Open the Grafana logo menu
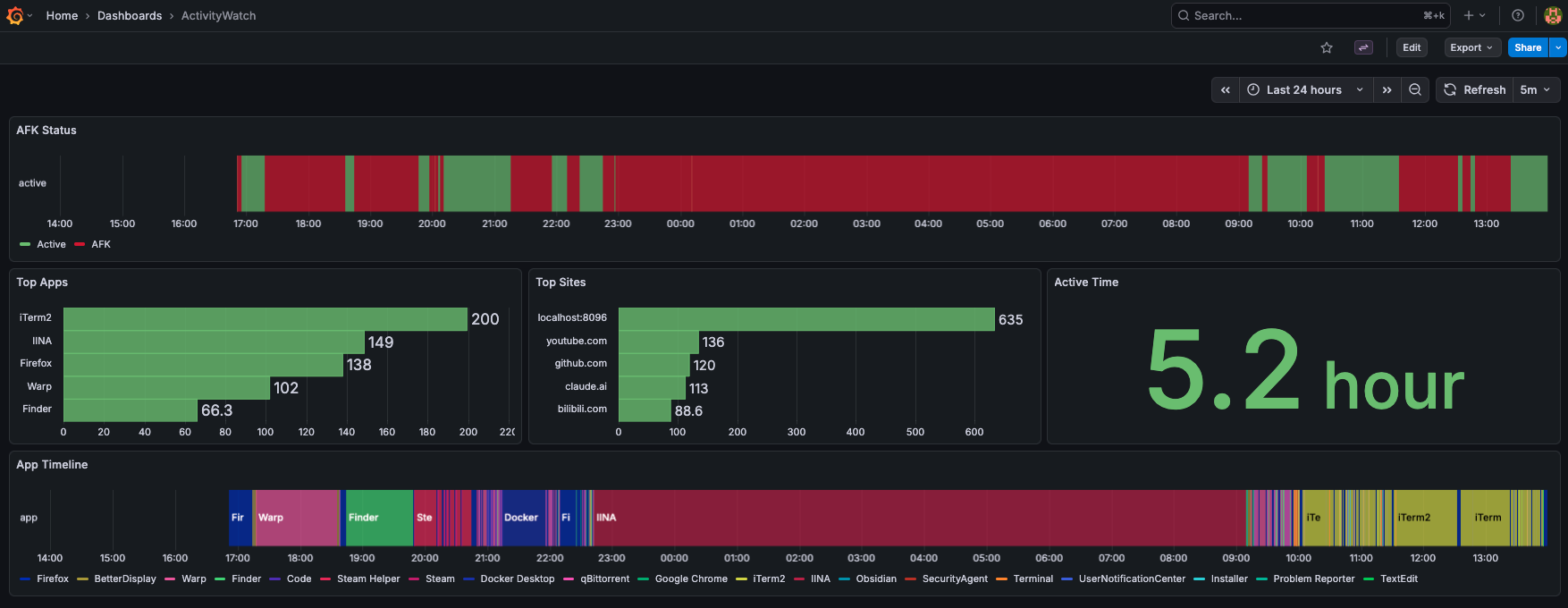1568x608 pixels. tap(15, 15)
